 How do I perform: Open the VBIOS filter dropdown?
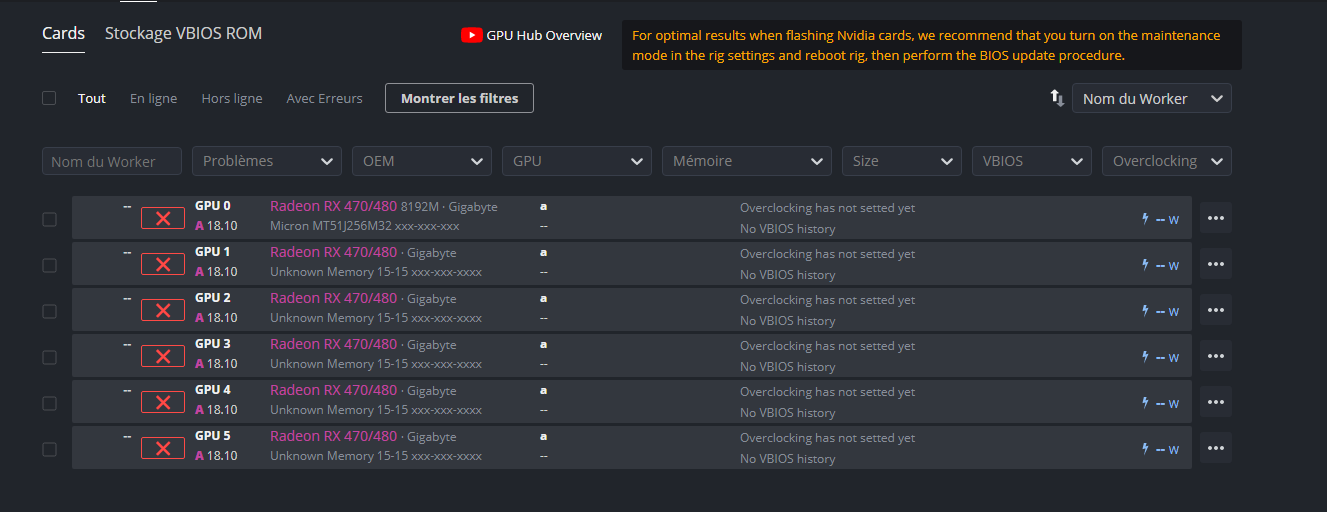click(1031, 161)
